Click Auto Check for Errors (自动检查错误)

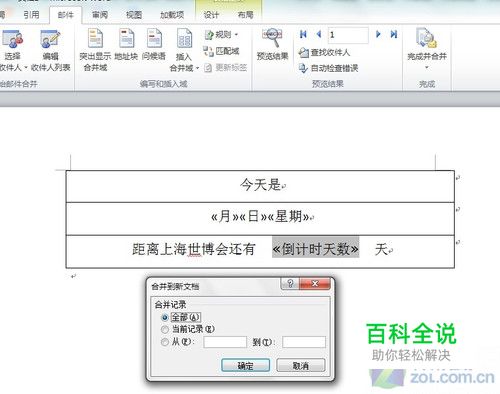[x=328, y=68]
